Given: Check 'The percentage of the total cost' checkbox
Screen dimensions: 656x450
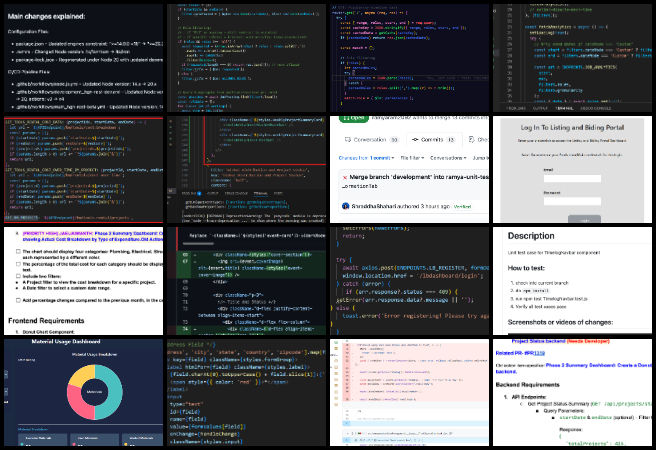Looking at the screenshot, I should point(18,264).
